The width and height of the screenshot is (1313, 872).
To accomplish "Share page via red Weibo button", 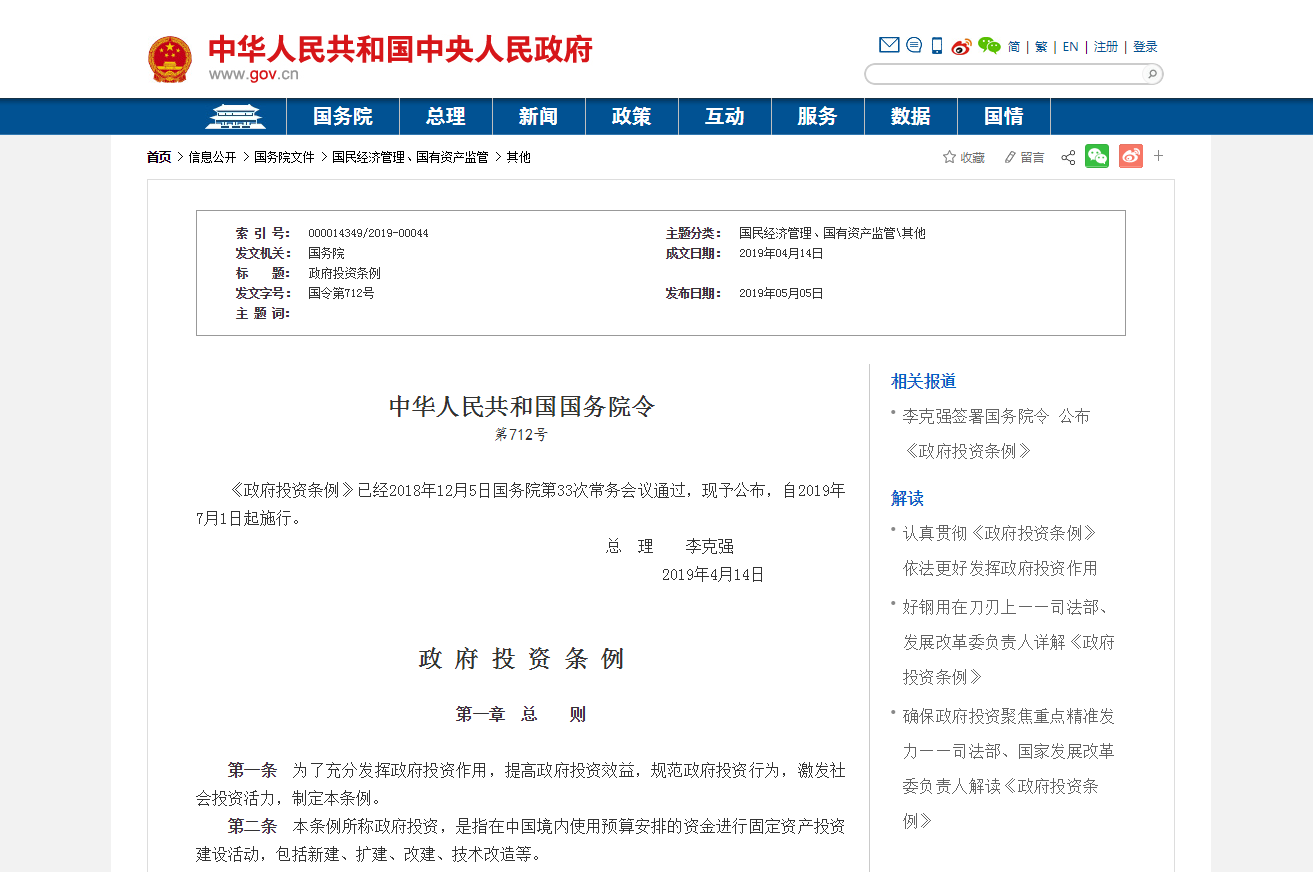I will [1131, 156].
